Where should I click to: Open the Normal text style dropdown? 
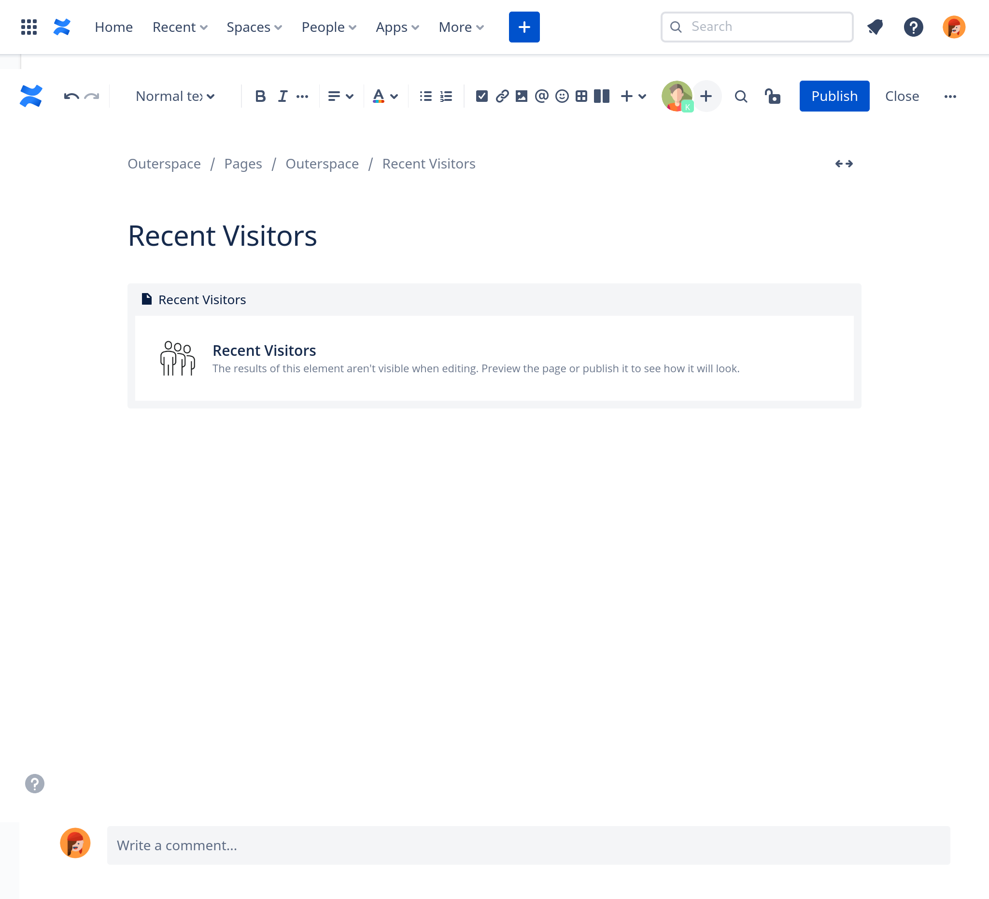pyautogui.click(x=175, y=96)
